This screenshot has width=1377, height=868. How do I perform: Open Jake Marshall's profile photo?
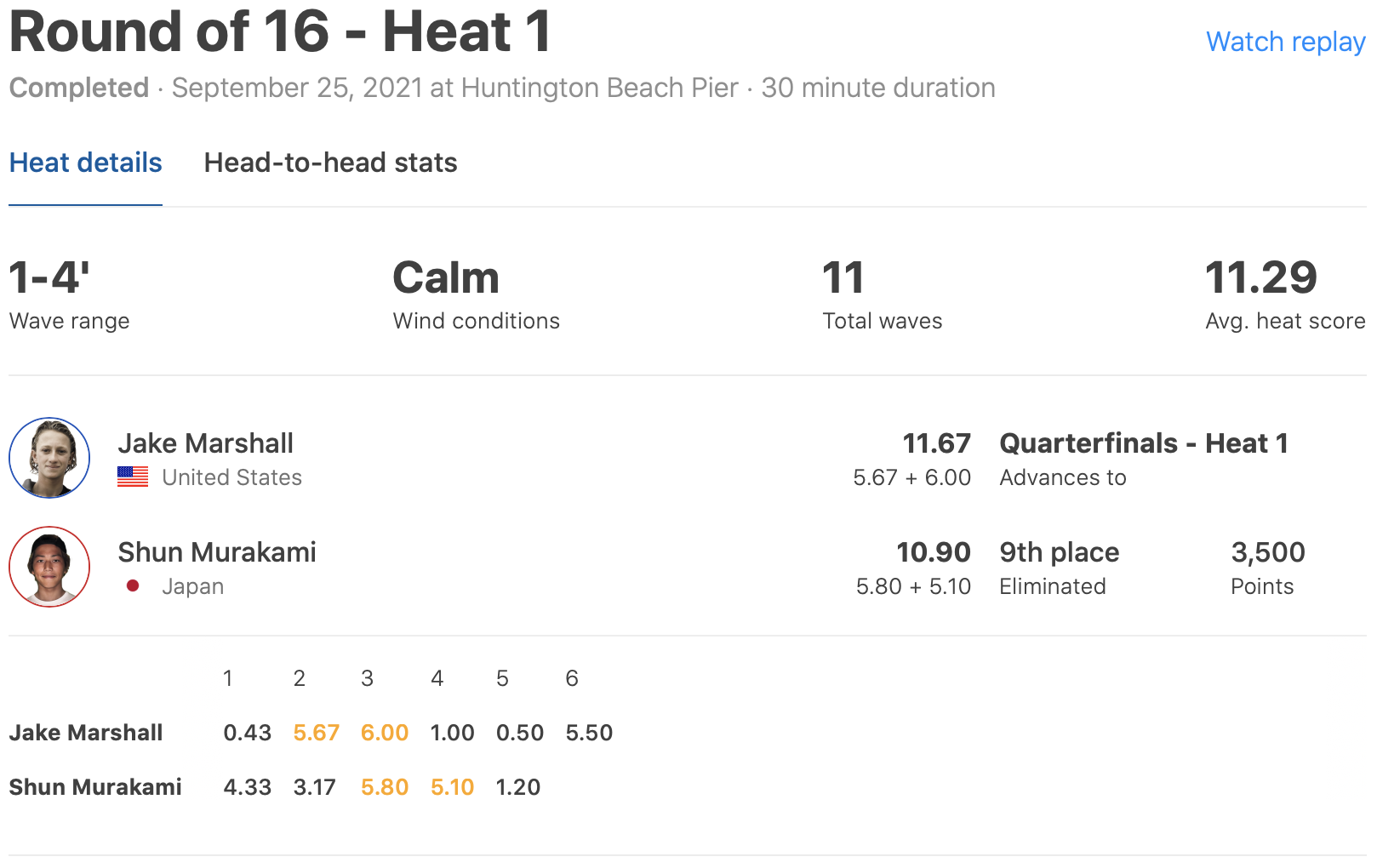49,458
